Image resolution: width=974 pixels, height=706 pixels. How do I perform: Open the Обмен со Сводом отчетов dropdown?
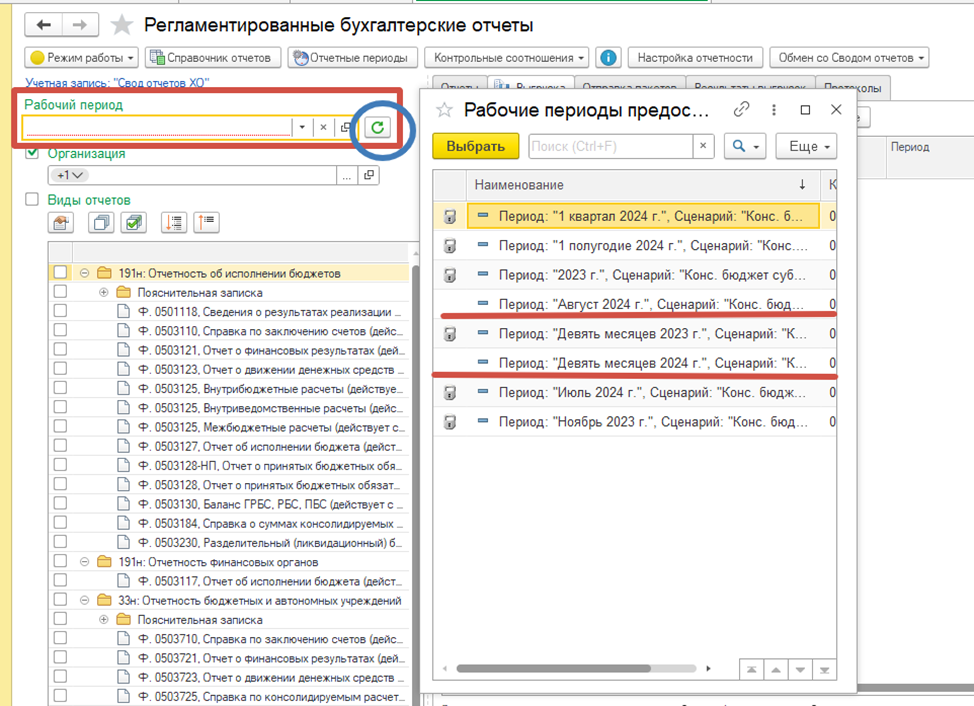pos(849,58)
